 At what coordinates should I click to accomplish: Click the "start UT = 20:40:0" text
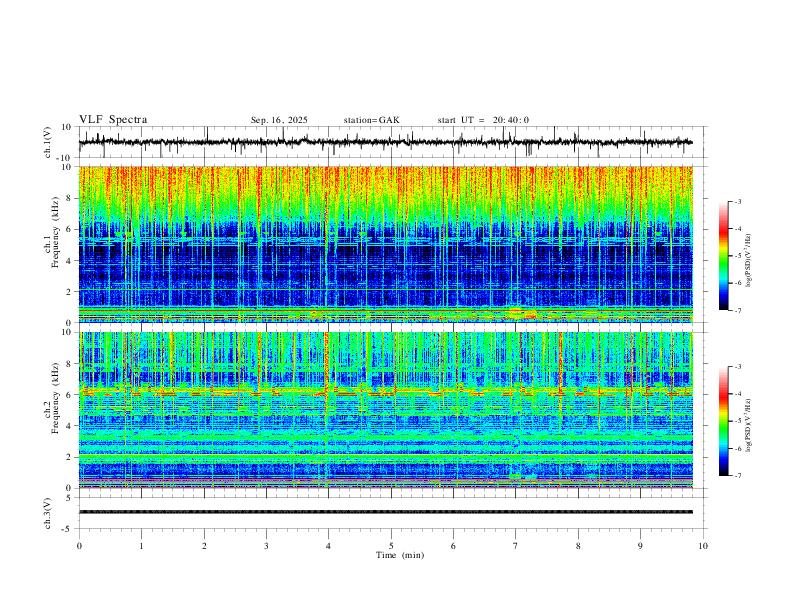click(x=483, y=120)
